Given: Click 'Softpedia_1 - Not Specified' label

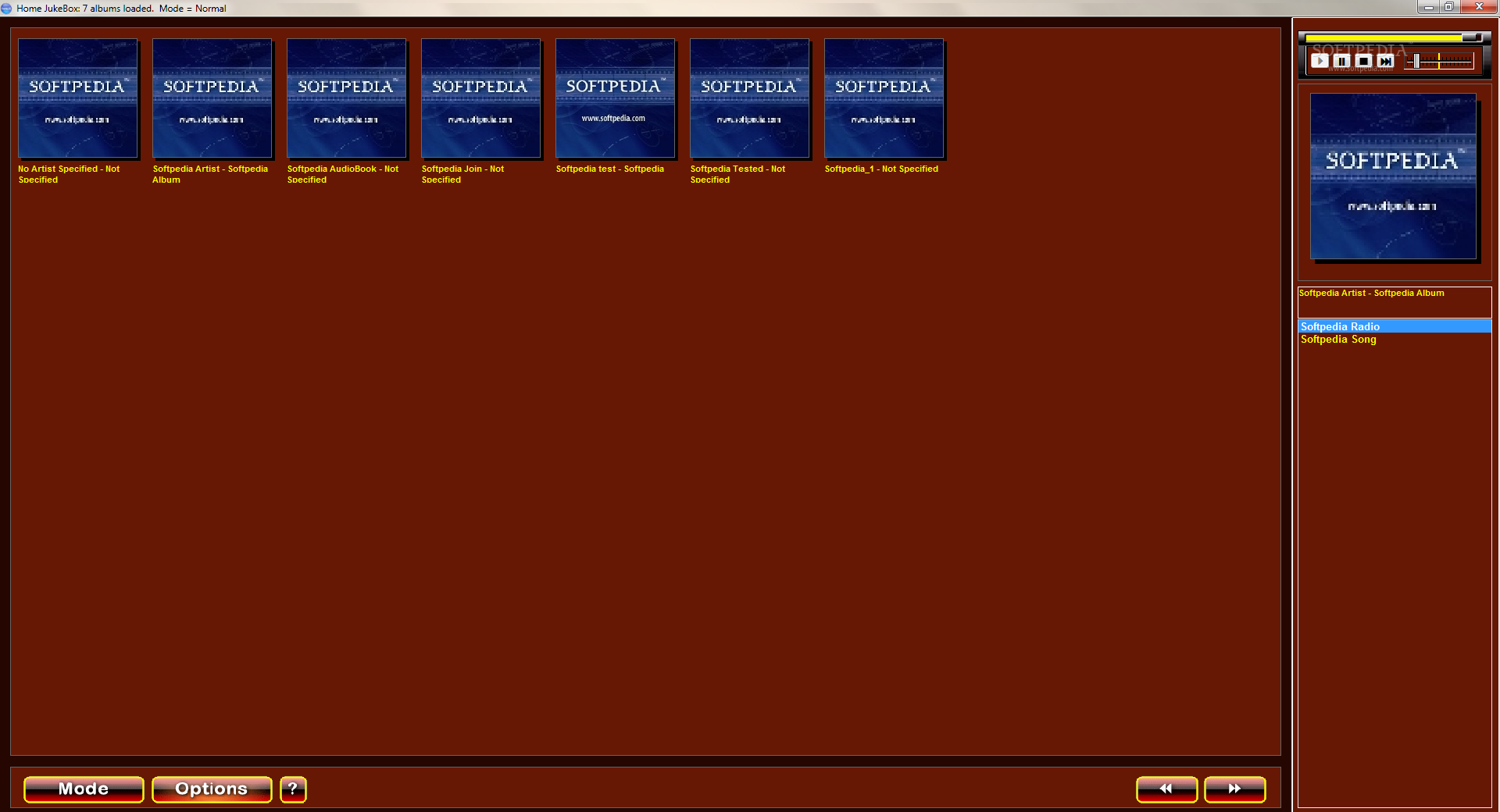Looking at the screenshot, I should (x=881, y=169).
